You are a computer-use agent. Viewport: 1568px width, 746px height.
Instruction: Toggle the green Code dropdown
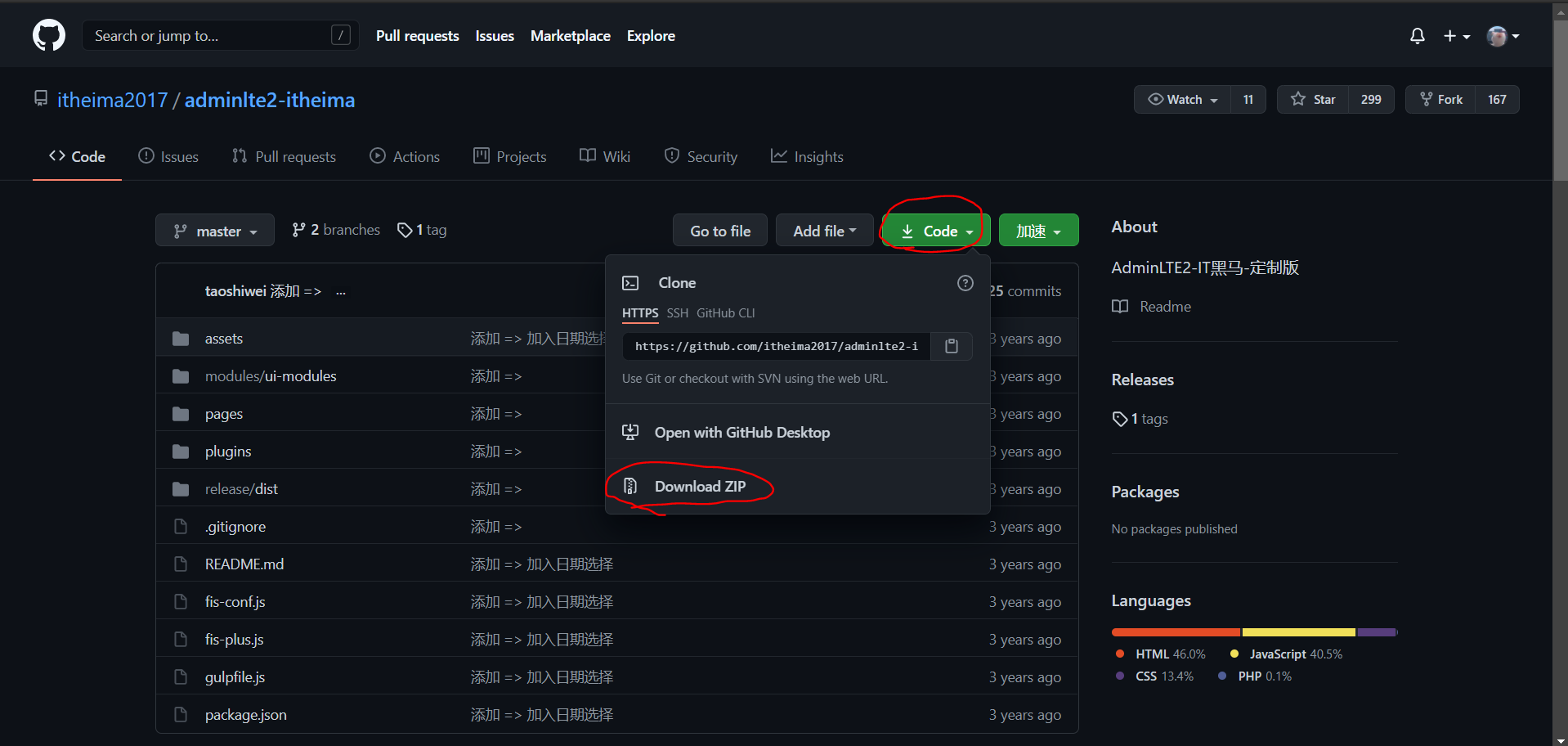point(936,231)
